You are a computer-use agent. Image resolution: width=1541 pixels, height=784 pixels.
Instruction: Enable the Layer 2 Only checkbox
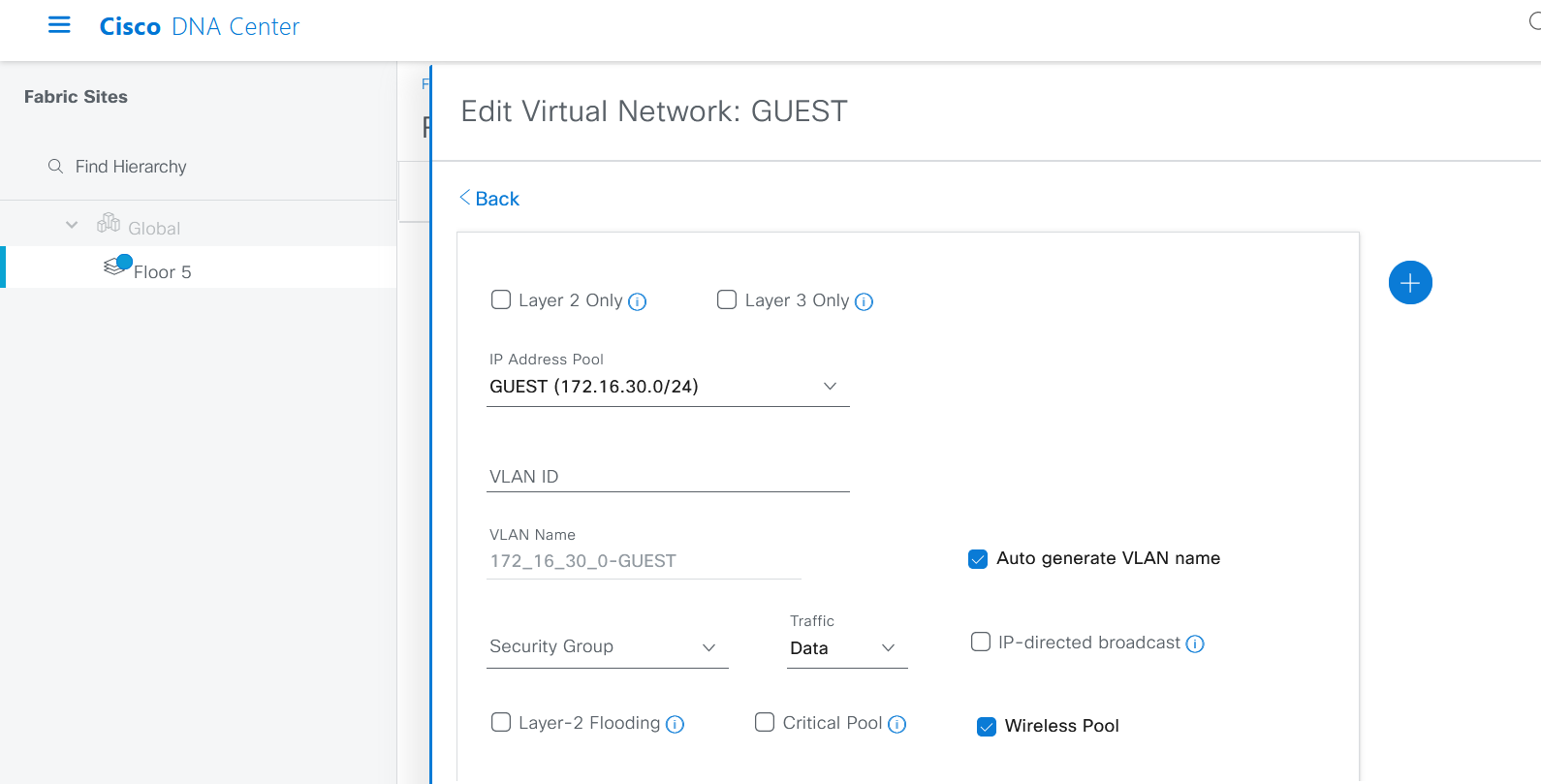click(501, 299)
